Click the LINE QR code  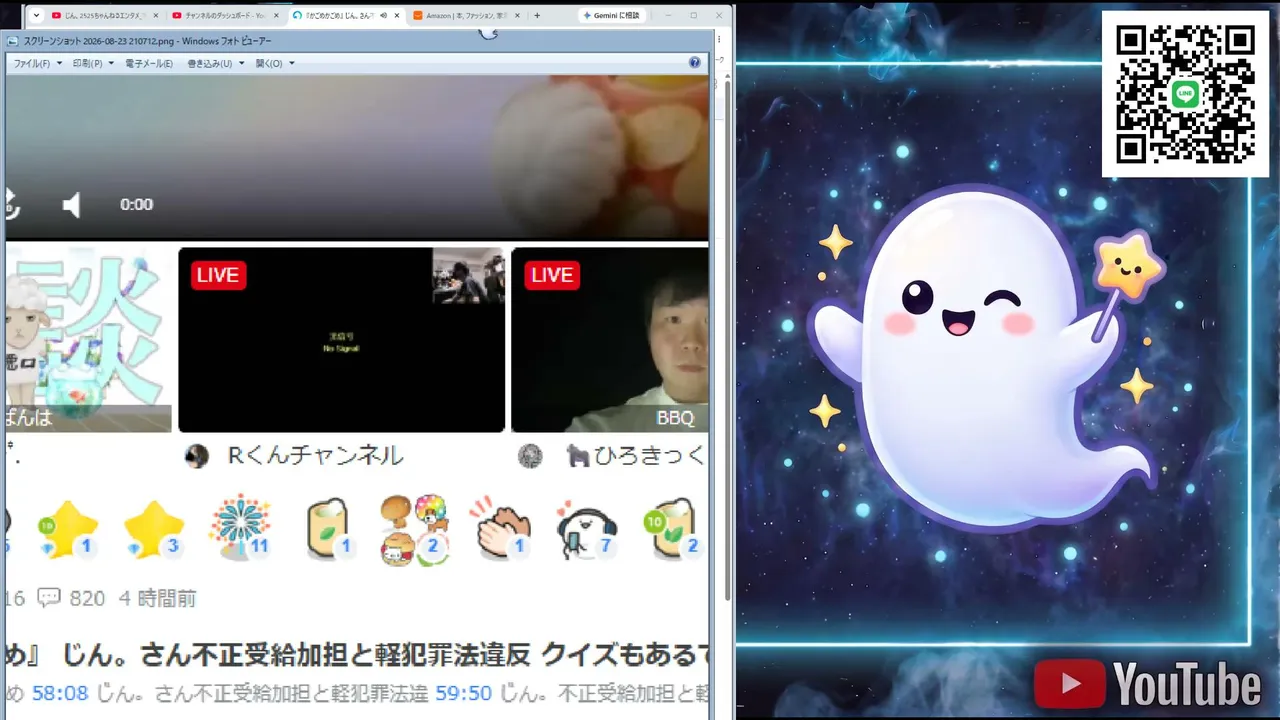[x=1185, y=94]
